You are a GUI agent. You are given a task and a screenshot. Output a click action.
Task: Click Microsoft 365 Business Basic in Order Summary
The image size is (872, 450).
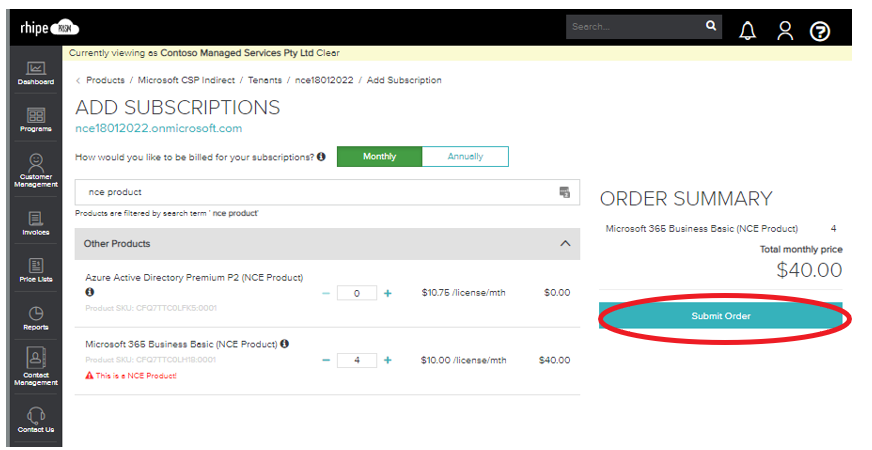[x=701, y=229]
